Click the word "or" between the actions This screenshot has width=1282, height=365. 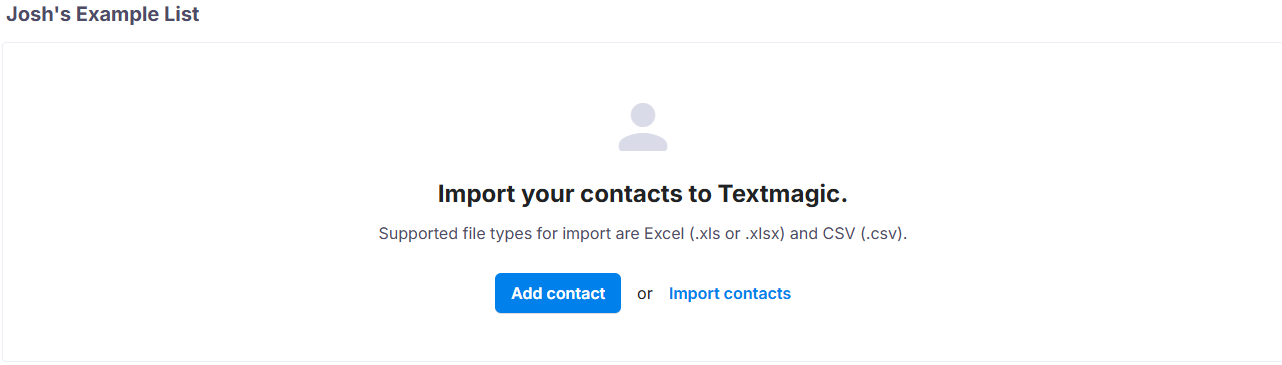coord(645,294)
